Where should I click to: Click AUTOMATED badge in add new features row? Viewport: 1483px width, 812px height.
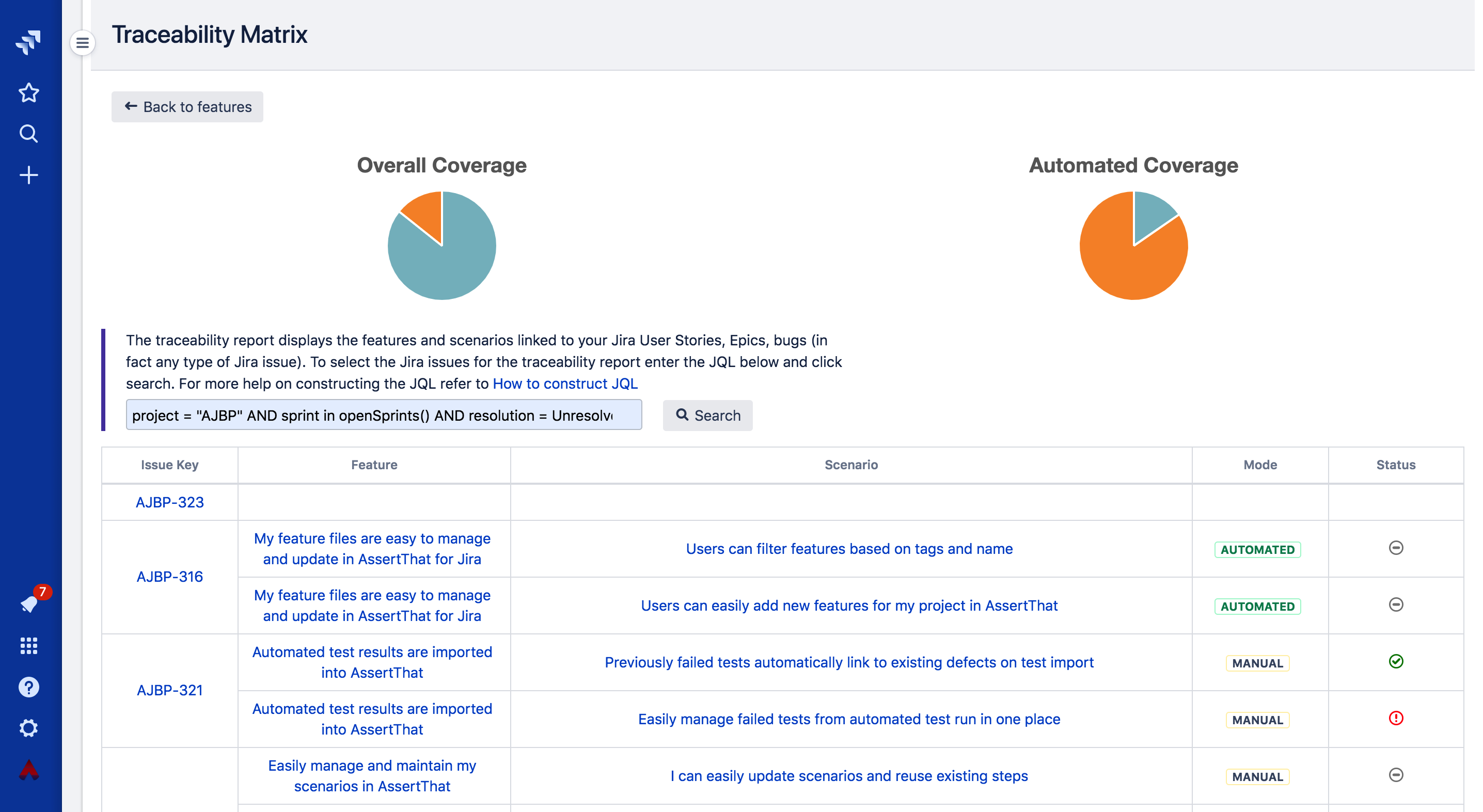(1257, 607)
